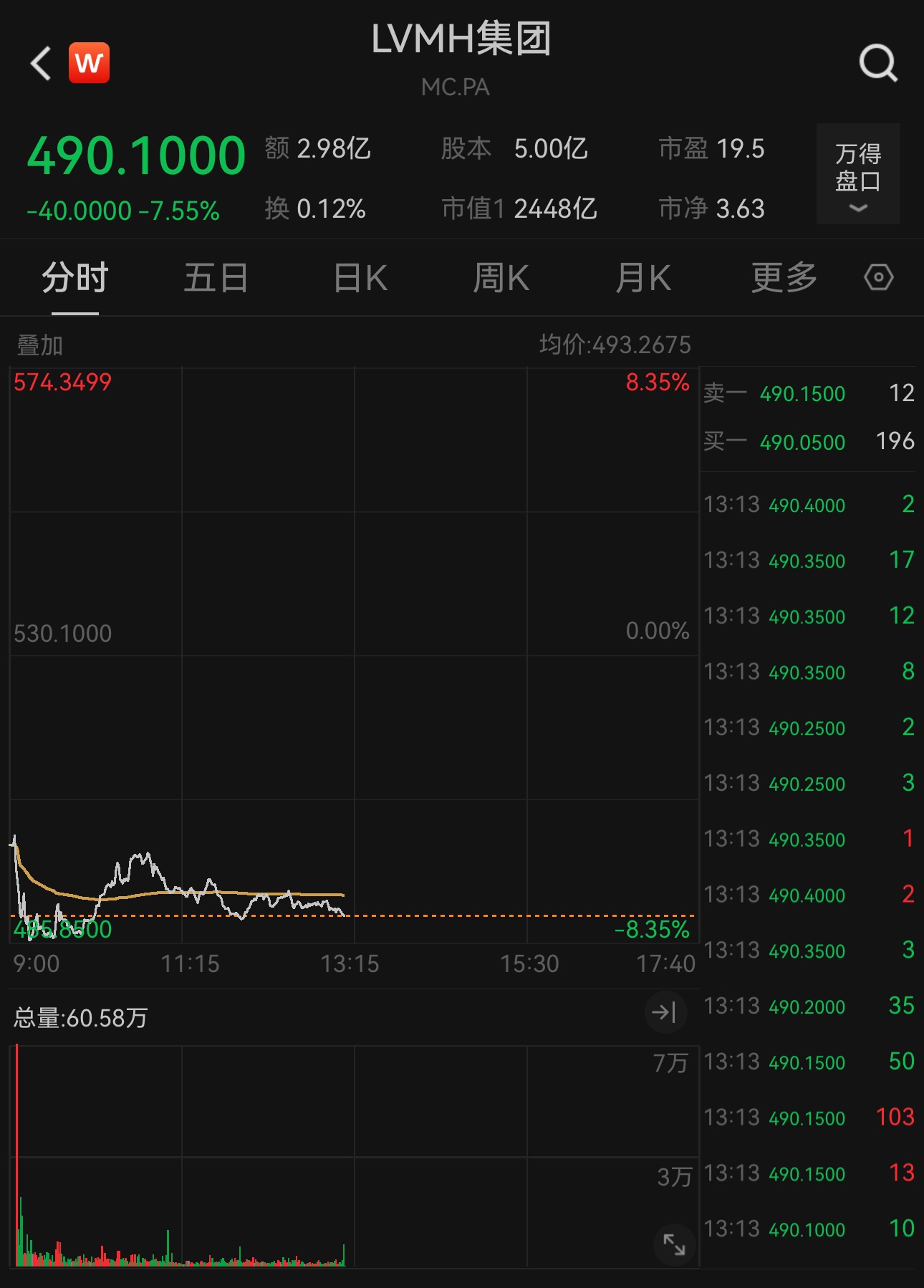The image size is (924, 1288).
Task: Tap the 490.1500 trade with volume 13
Action: coord(809,1173)
